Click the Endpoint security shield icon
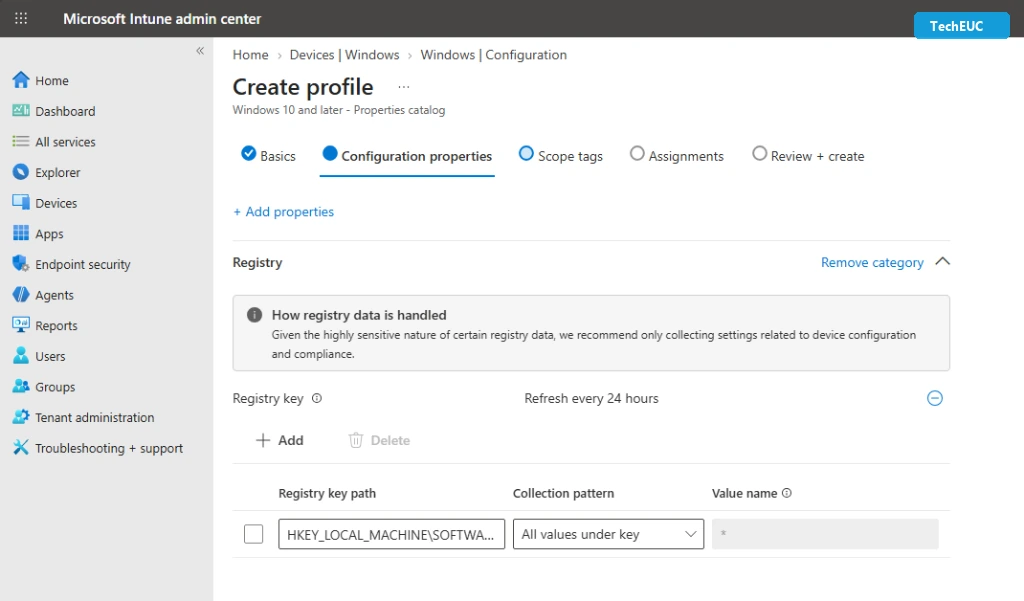This screenshot has height=601, width=1024. (21, 264)
